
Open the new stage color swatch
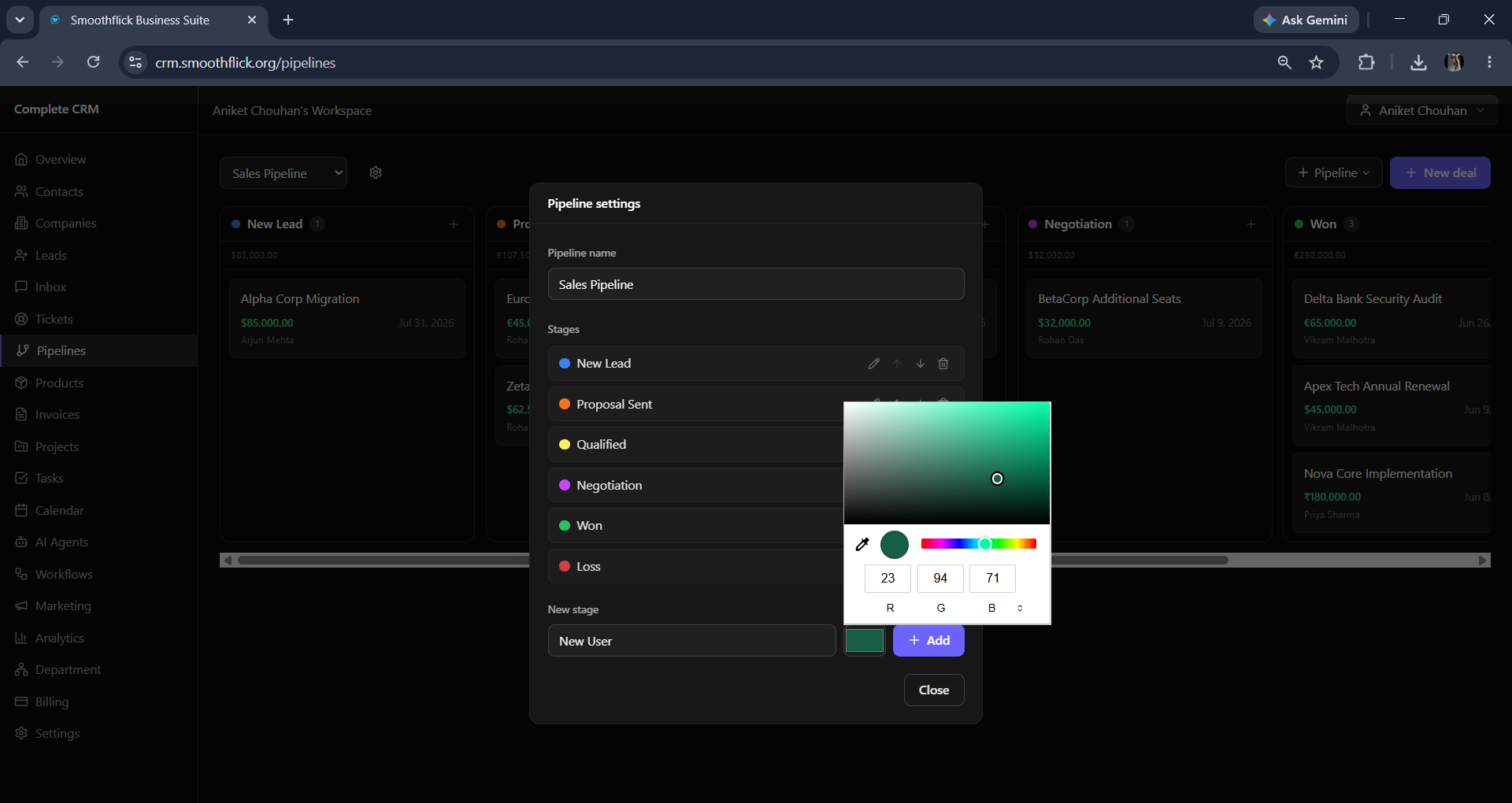pos(865,641)
